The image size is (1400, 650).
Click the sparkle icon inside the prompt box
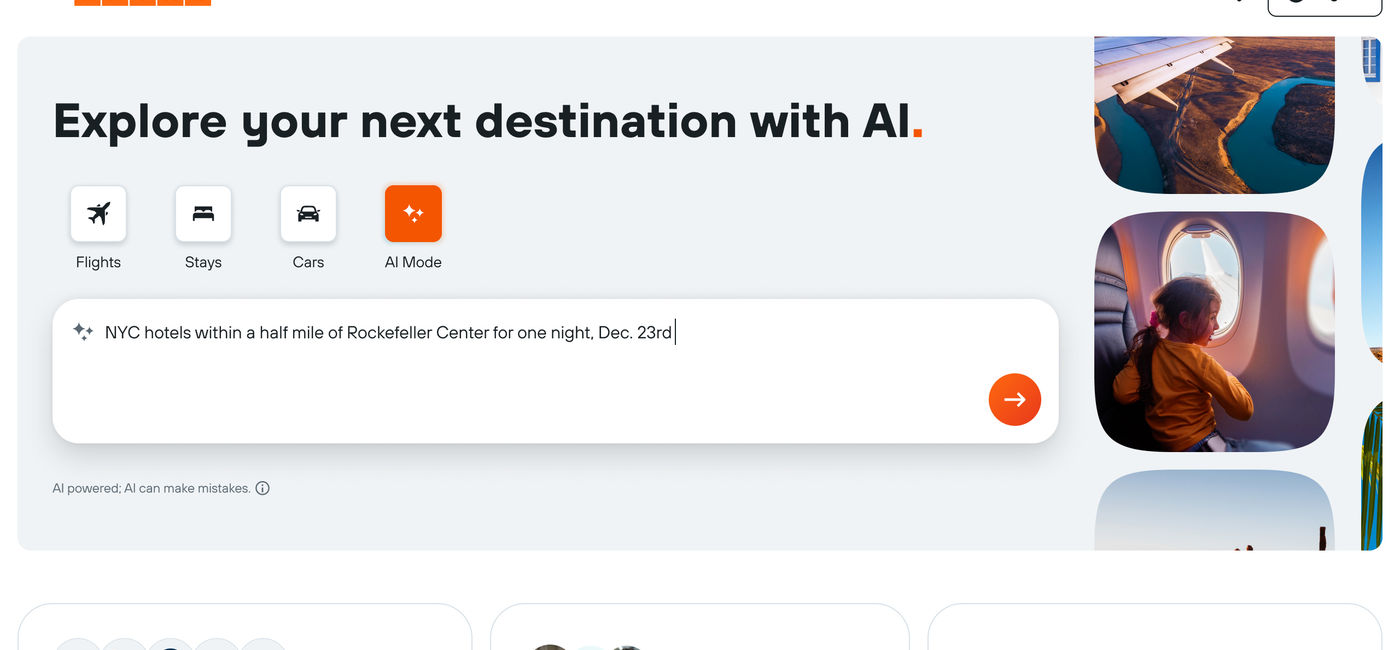tap(83, 330)
